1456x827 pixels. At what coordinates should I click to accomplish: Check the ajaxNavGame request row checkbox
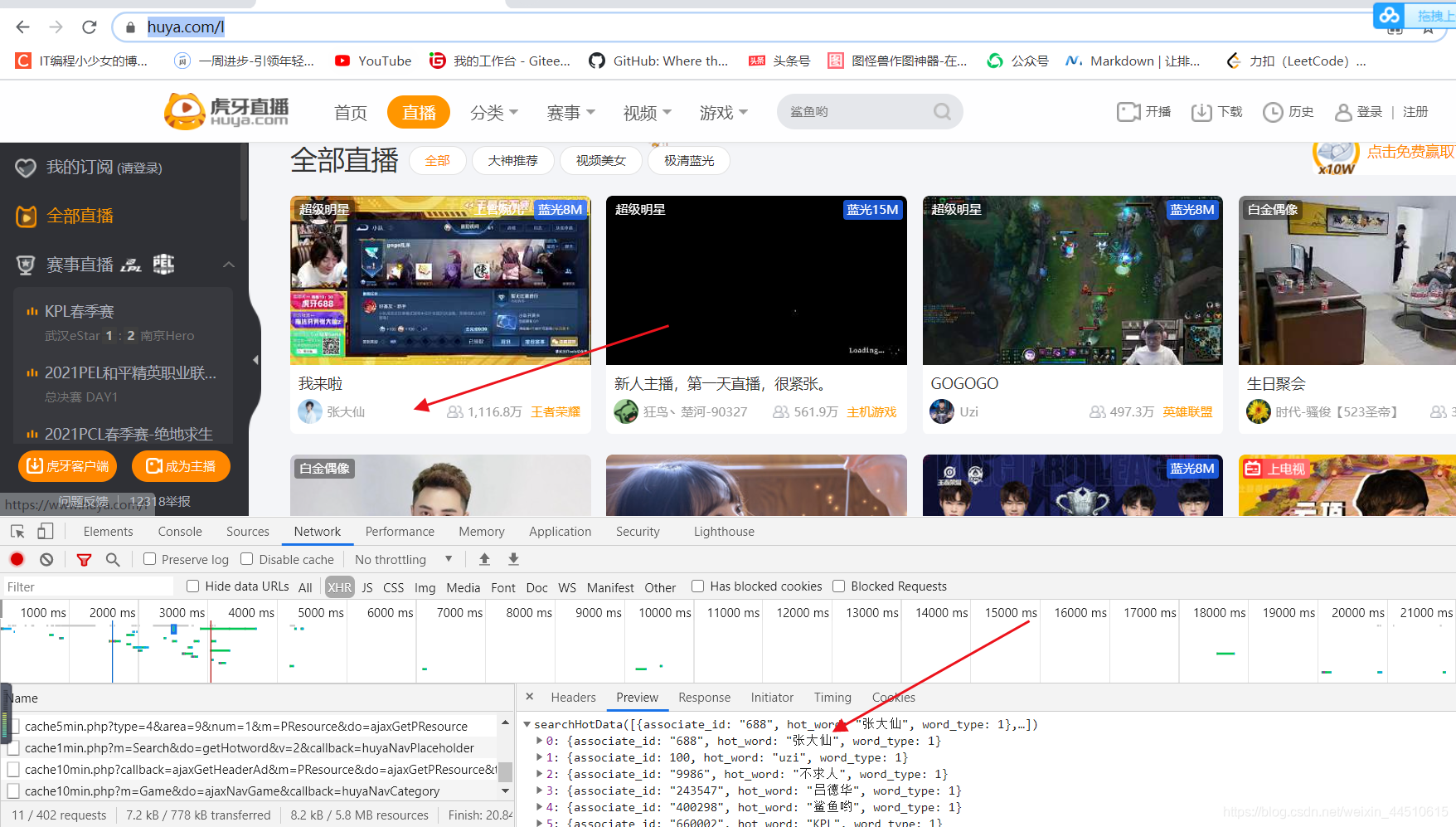click(13, 791)
